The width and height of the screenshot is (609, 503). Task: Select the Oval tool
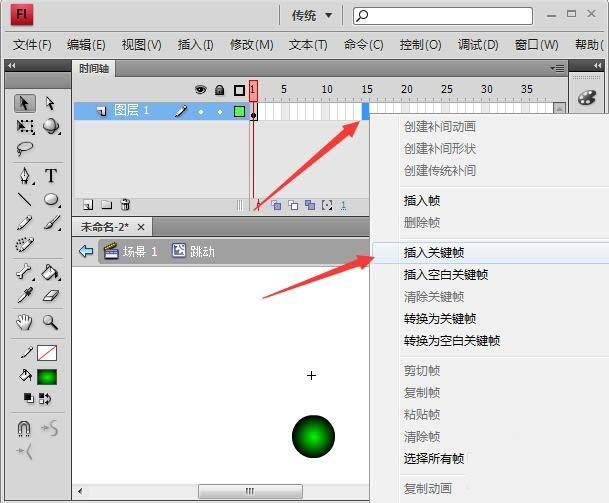pyautogui.click(x=51, y=200)
